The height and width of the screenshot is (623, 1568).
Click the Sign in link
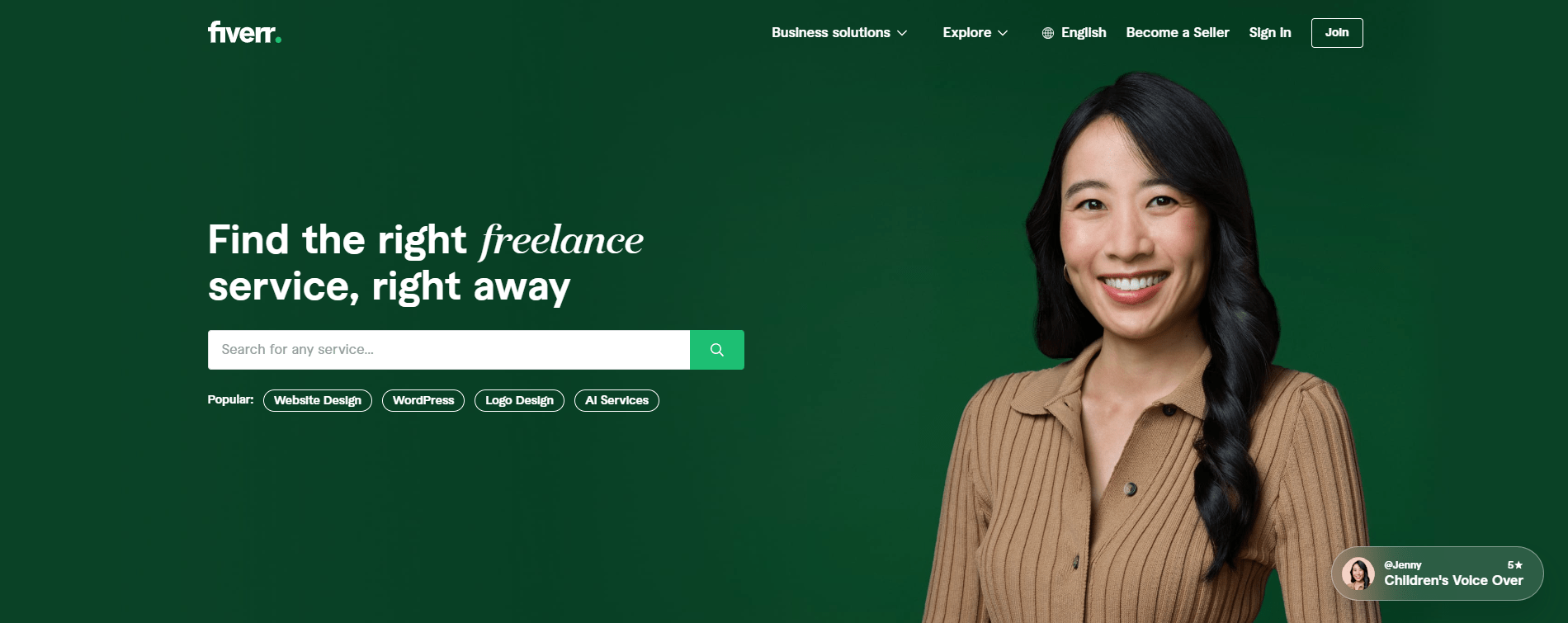[1270, 33]
